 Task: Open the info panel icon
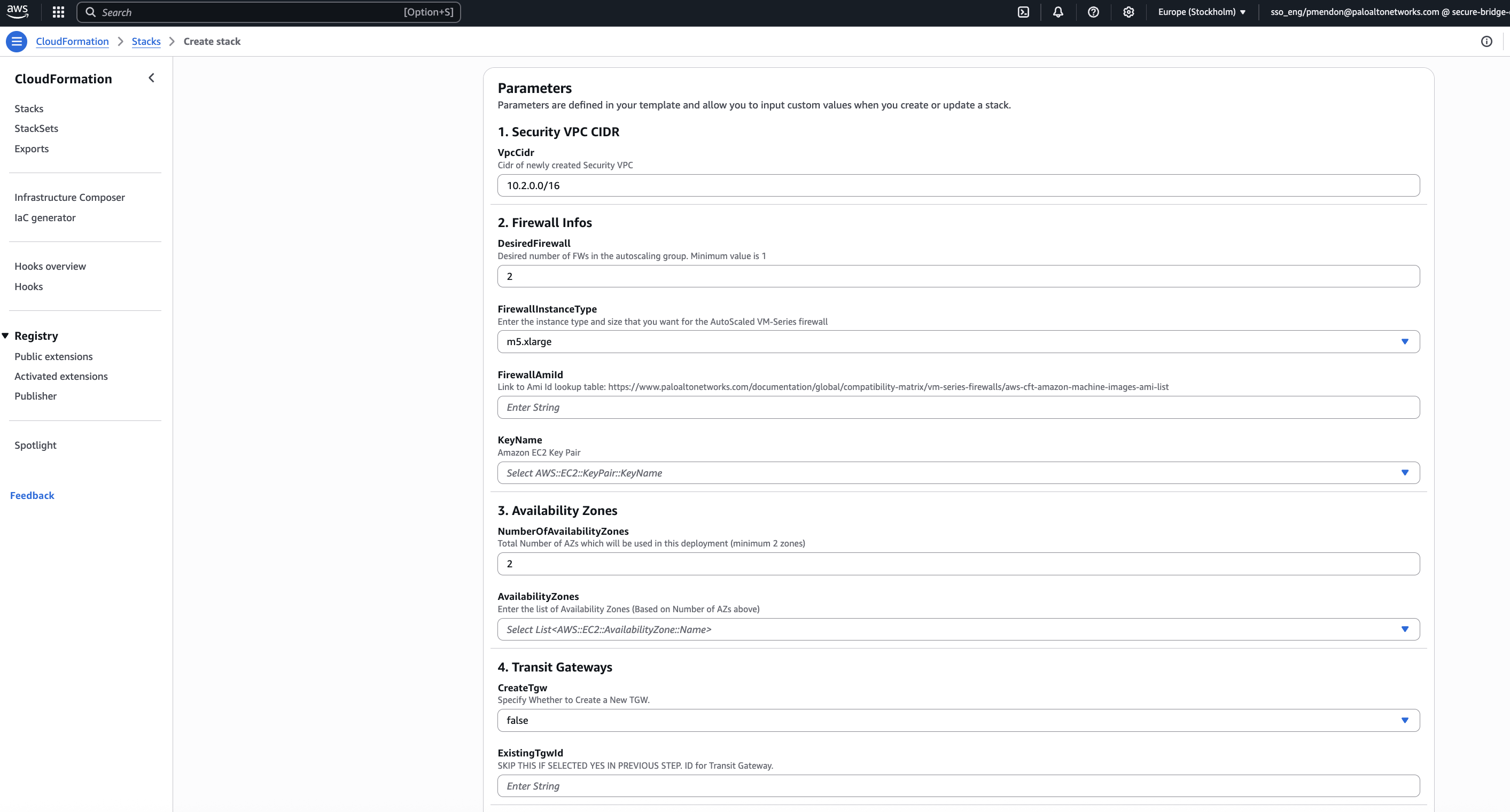[x=1486, y=42]
